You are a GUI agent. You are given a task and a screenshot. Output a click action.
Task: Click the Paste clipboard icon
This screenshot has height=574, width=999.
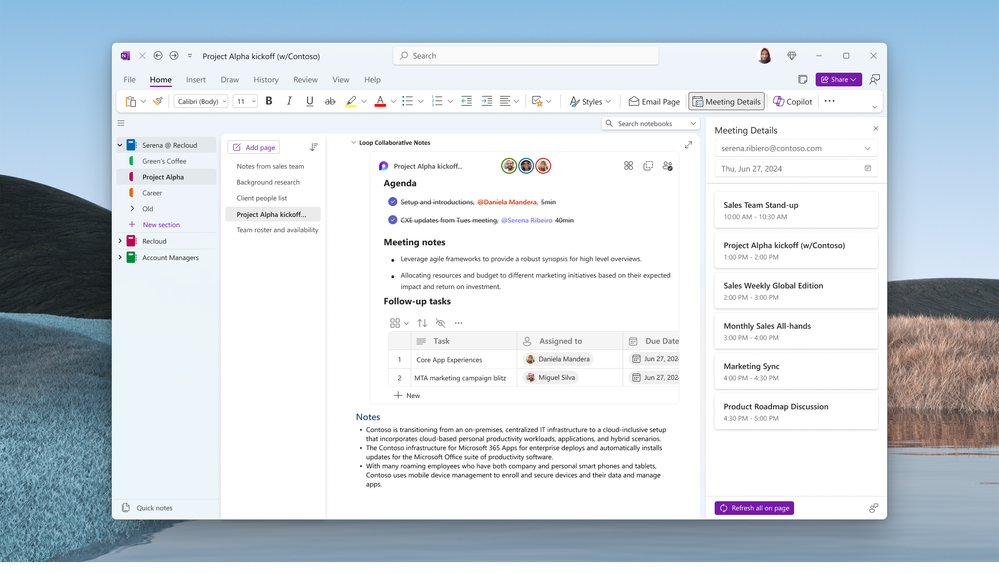pos(131,101)
